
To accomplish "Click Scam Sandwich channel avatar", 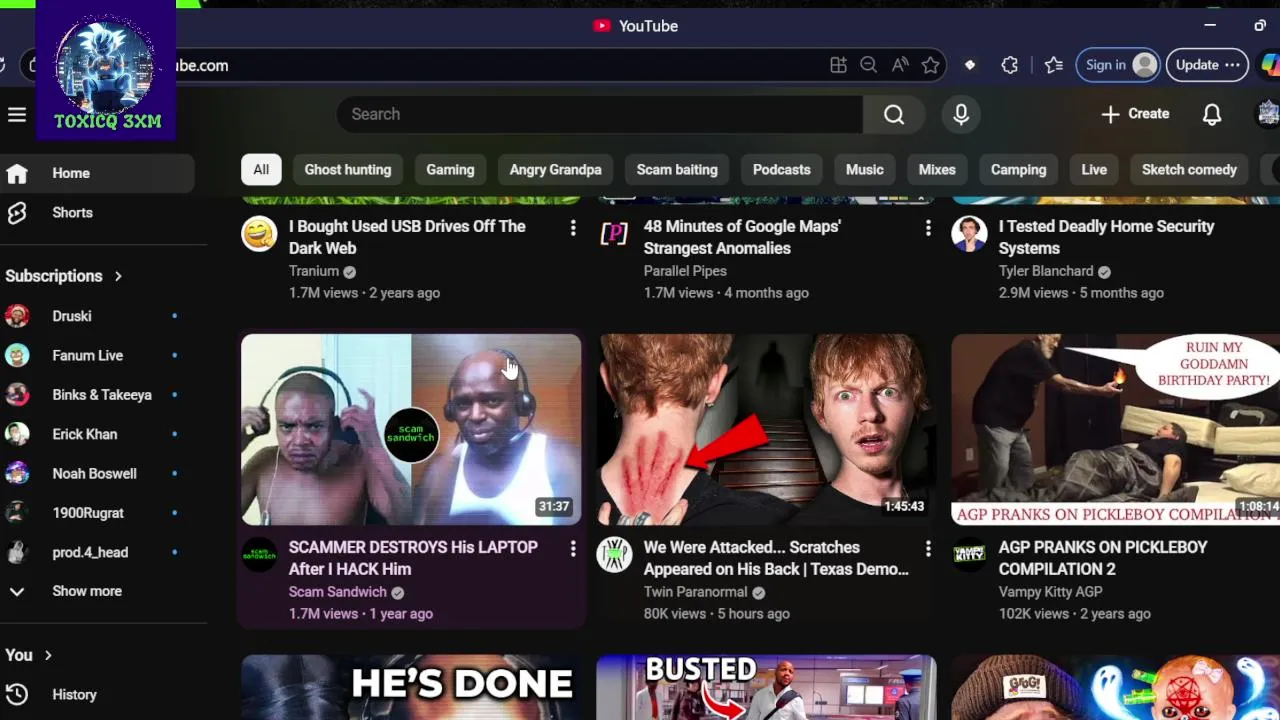I will [259, 555].
